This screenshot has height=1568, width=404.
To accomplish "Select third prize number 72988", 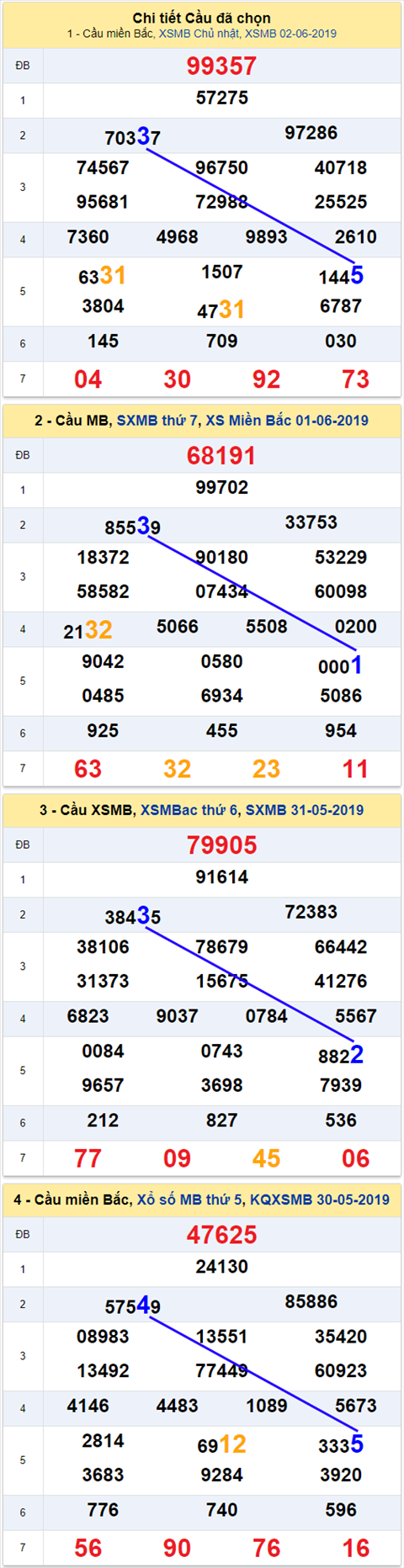I will coord(222,202).
